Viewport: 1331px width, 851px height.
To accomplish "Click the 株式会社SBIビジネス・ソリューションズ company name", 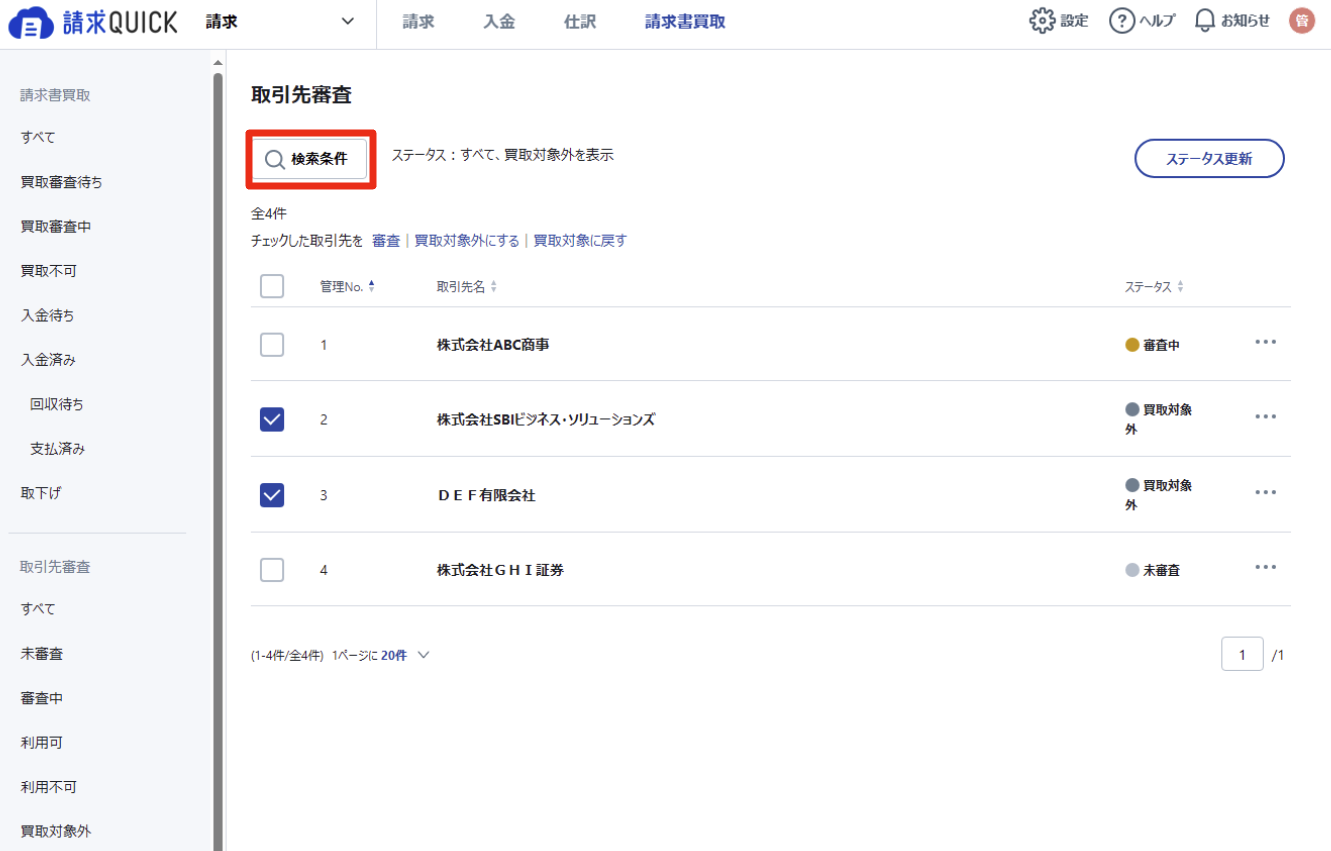I will pyautogui.click(x=546, y=420).
